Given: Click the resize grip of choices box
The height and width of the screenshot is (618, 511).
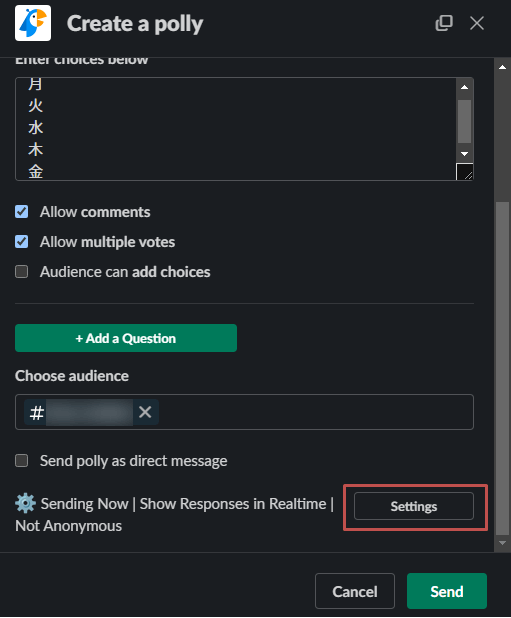Looking at the screenshot, I should 465,172.
